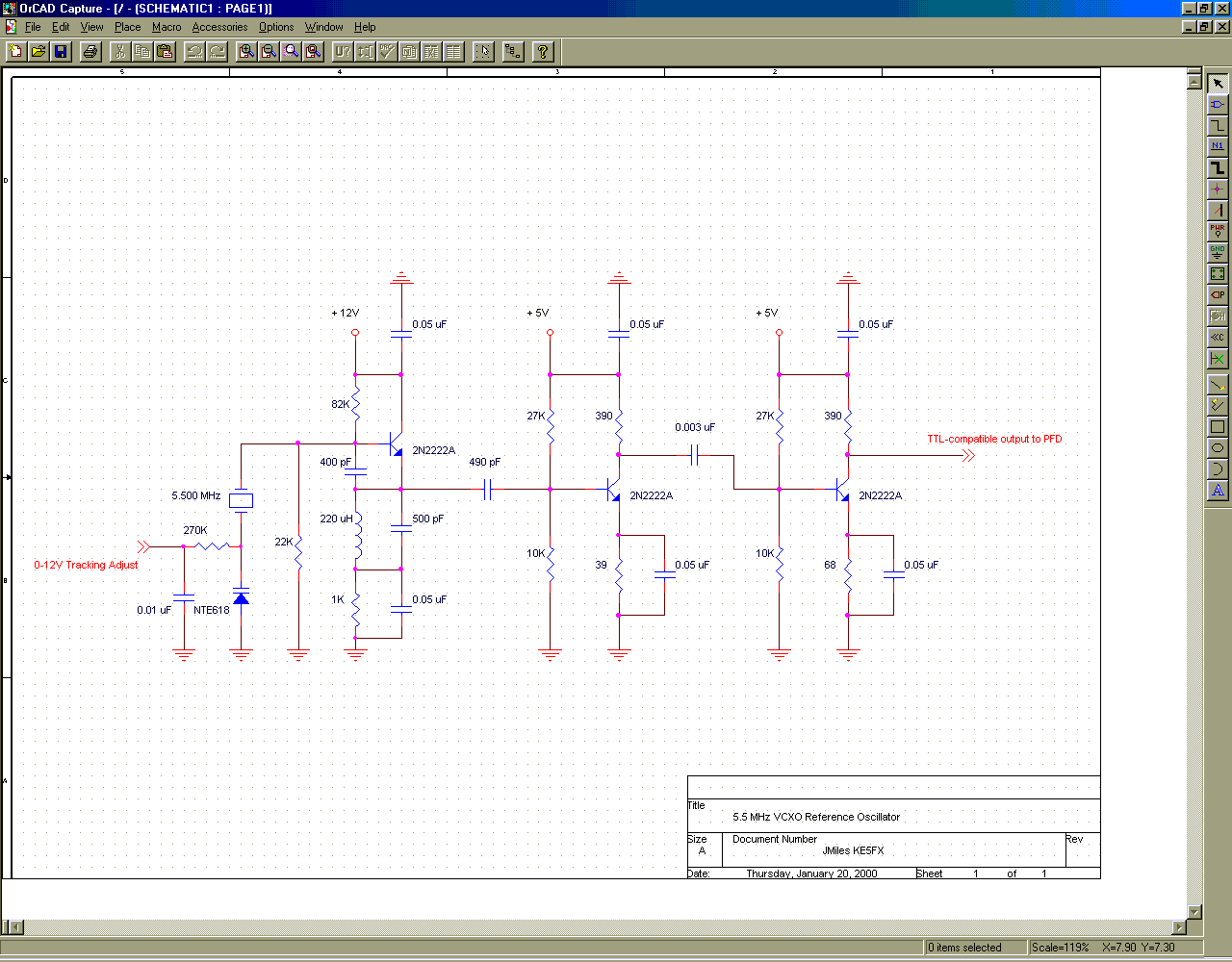Open a file with folder icon
The height and width of the screenshot is (962, 1232).
[x=38, y=51]
